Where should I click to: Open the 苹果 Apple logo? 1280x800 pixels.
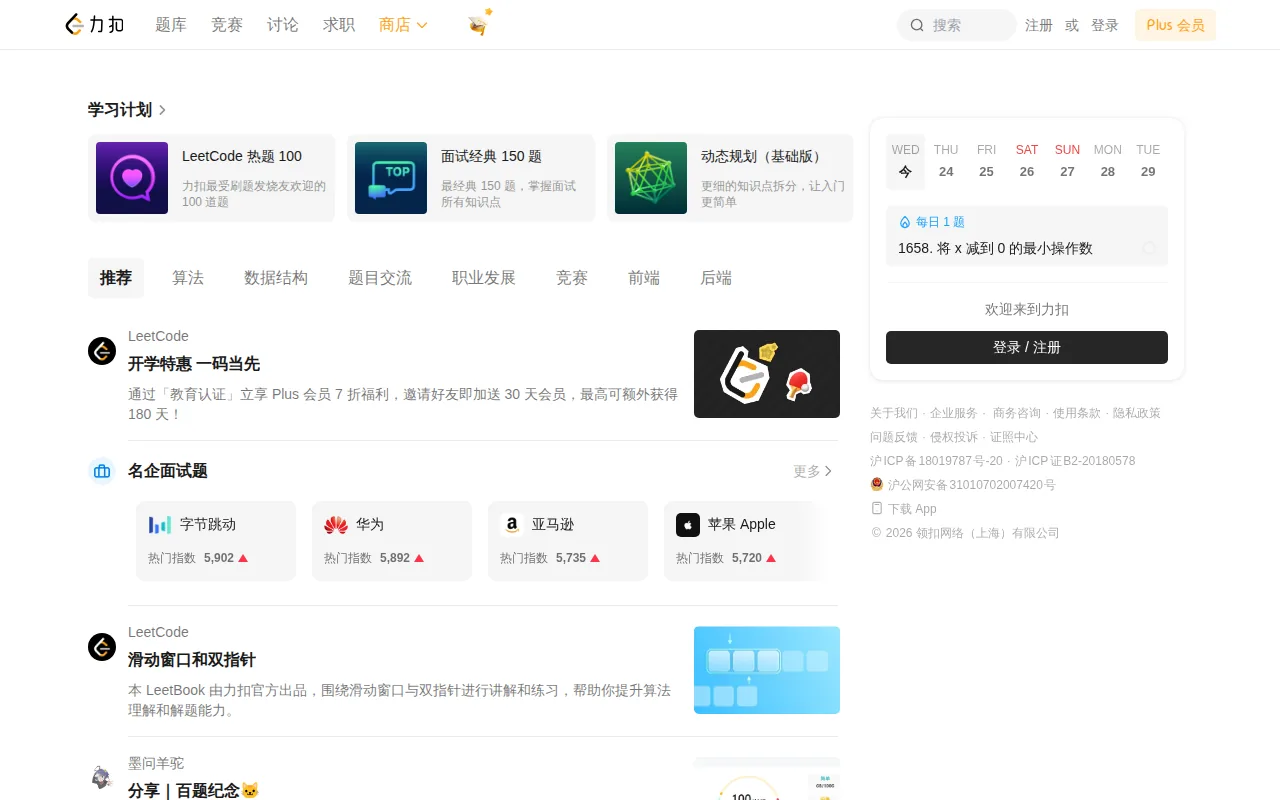tap(688, 525)
